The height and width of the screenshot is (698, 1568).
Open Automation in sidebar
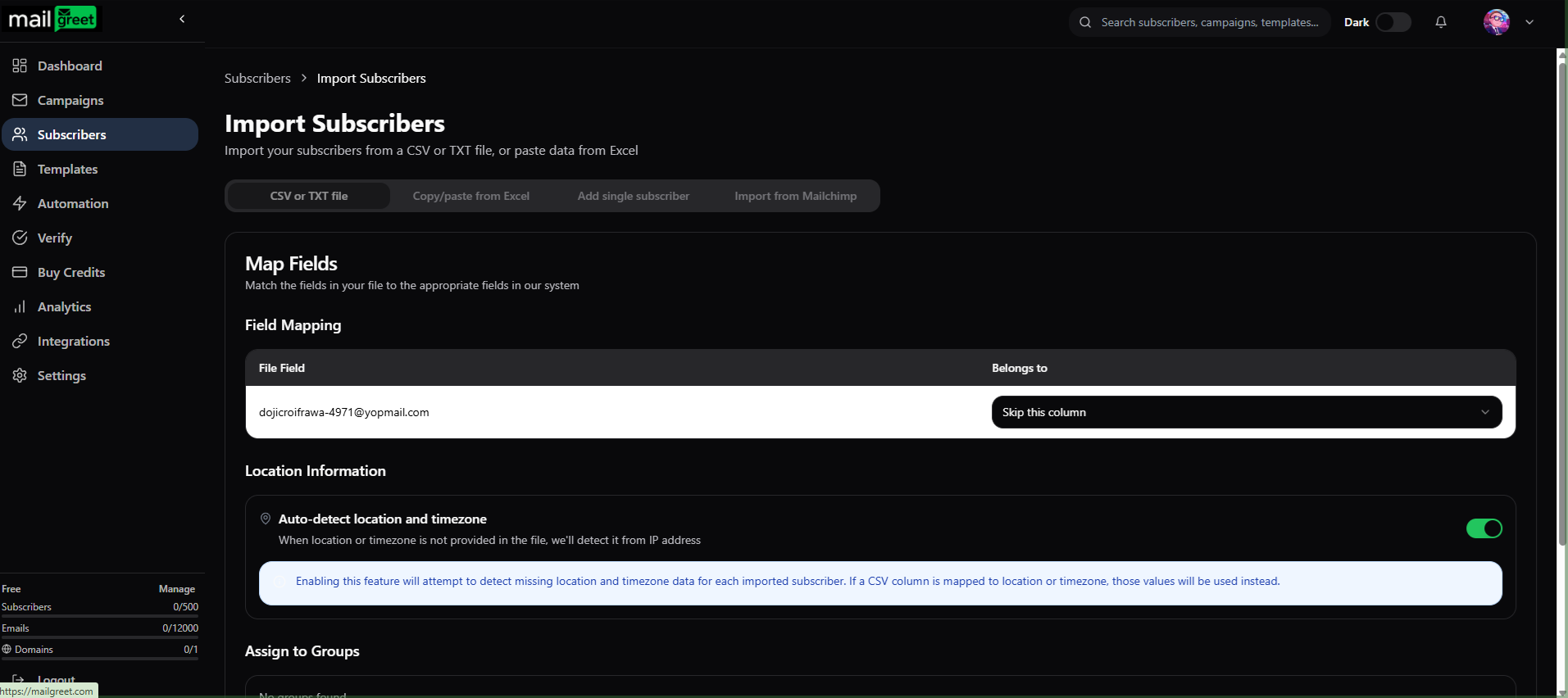[100, 203]
